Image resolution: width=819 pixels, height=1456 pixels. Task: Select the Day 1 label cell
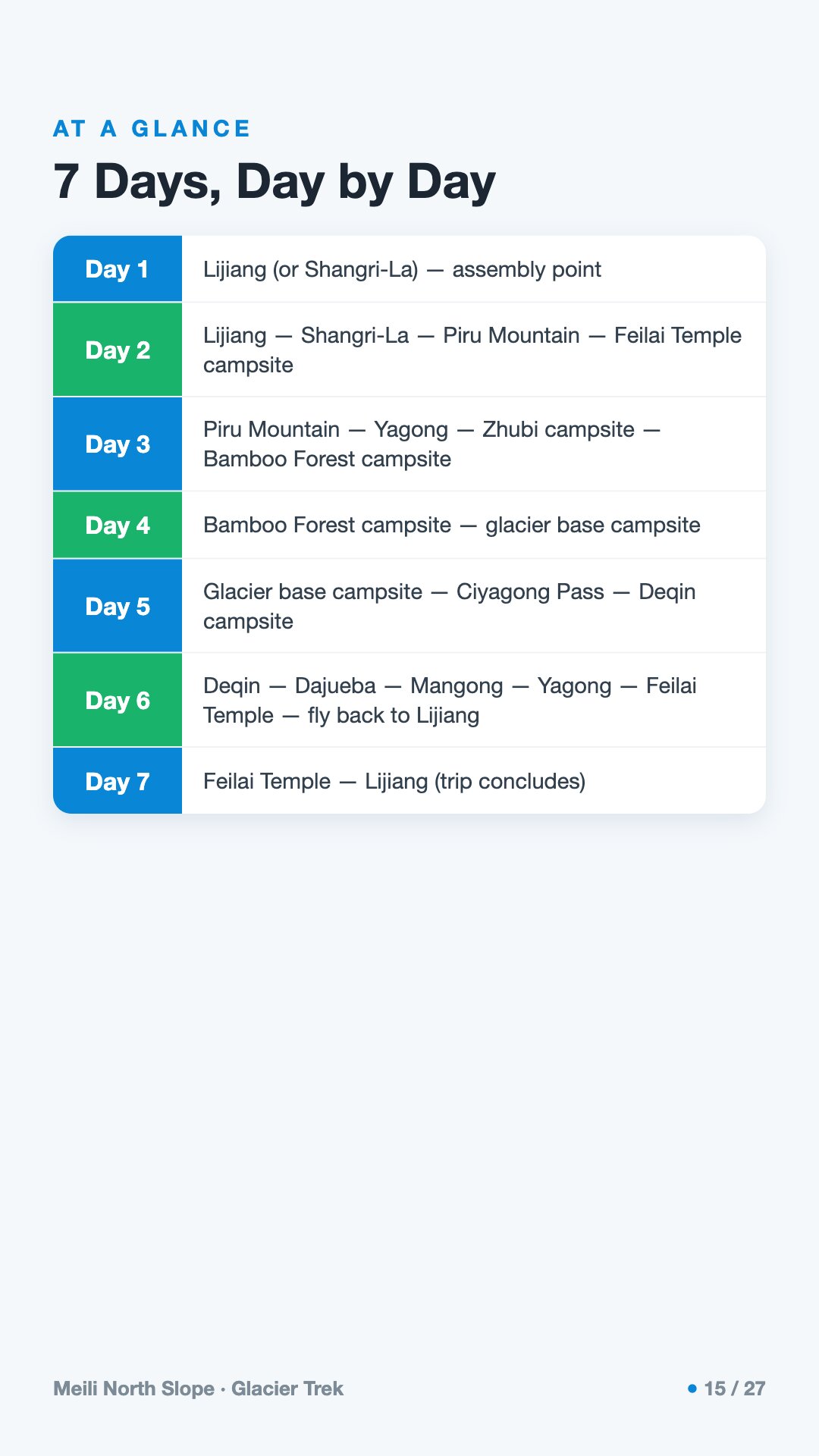(x=118, y=268)
